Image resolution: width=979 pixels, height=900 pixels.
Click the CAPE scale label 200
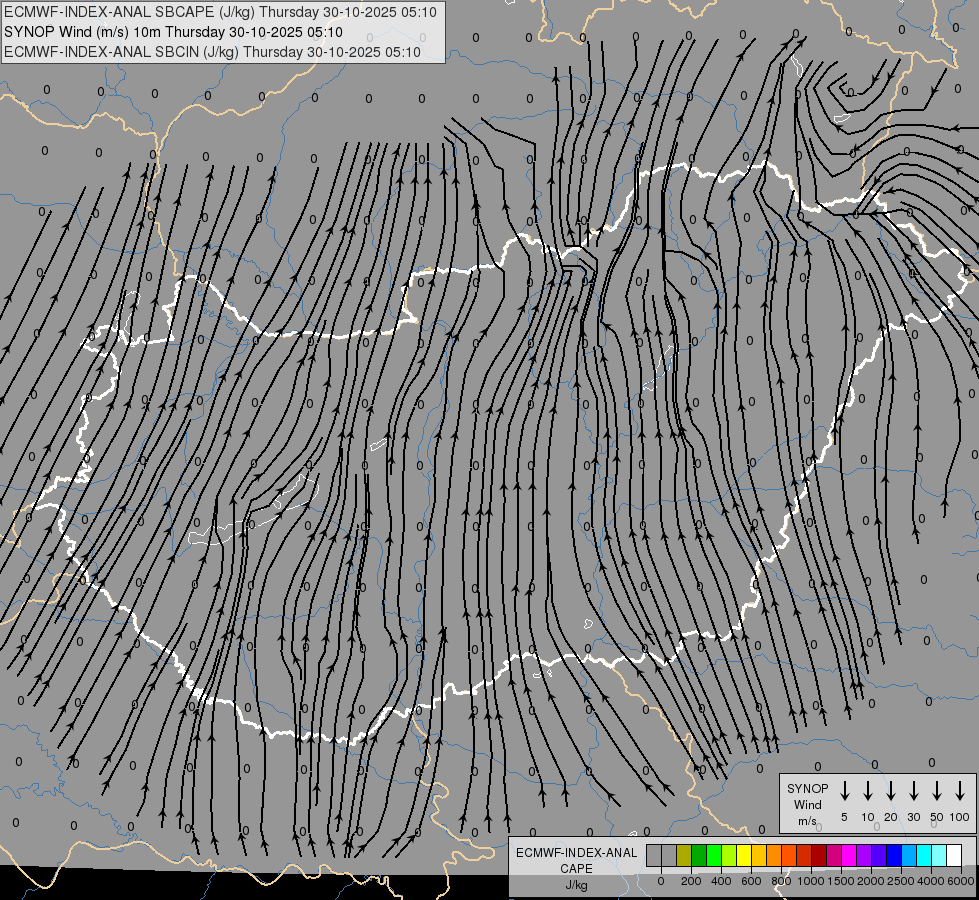pos(691,881)
